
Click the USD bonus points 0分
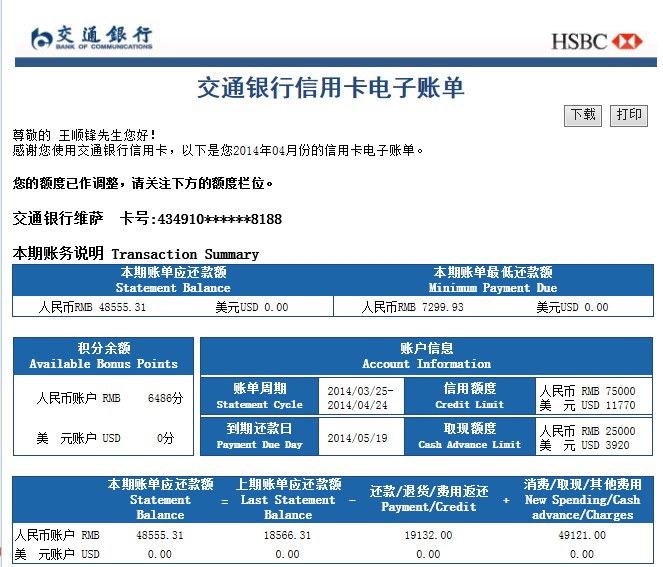pyautogui.click(x=165, y=438)
